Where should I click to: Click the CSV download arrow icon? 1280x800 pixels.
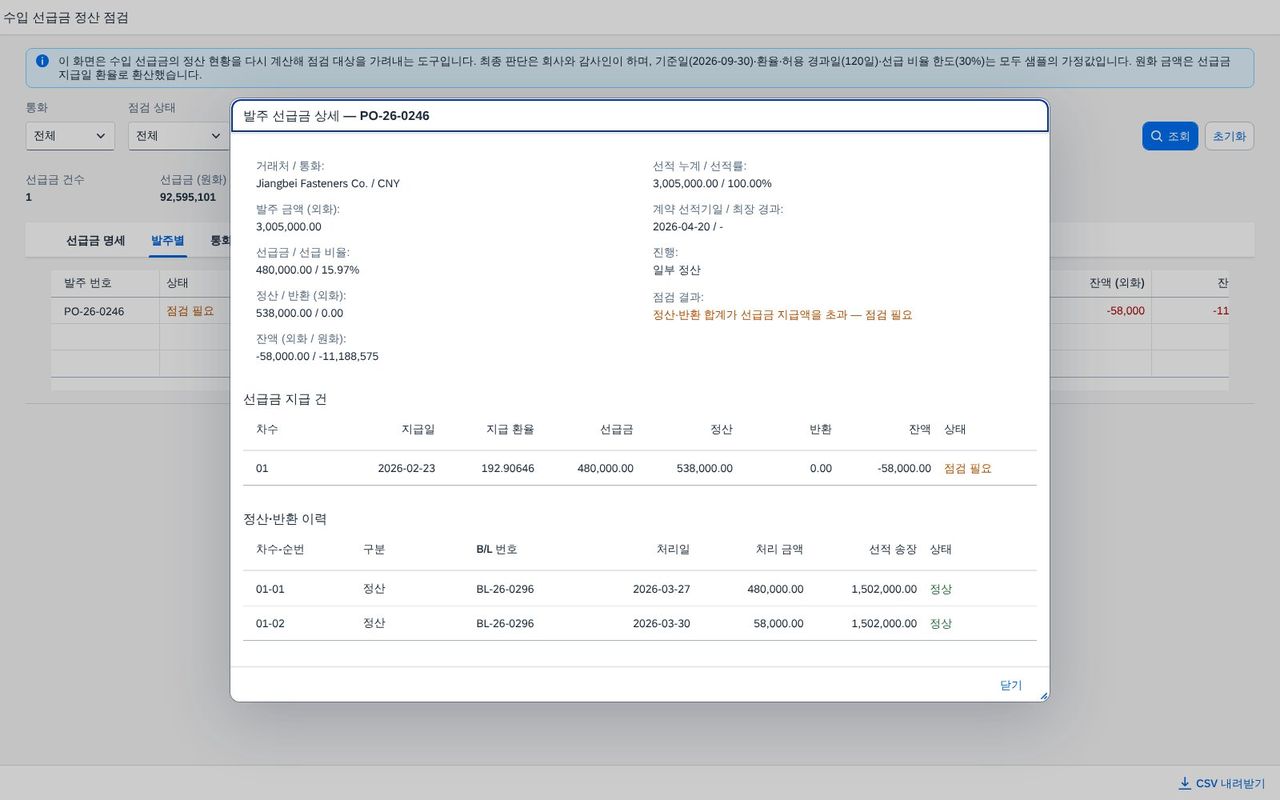[x=1185, y=783]
